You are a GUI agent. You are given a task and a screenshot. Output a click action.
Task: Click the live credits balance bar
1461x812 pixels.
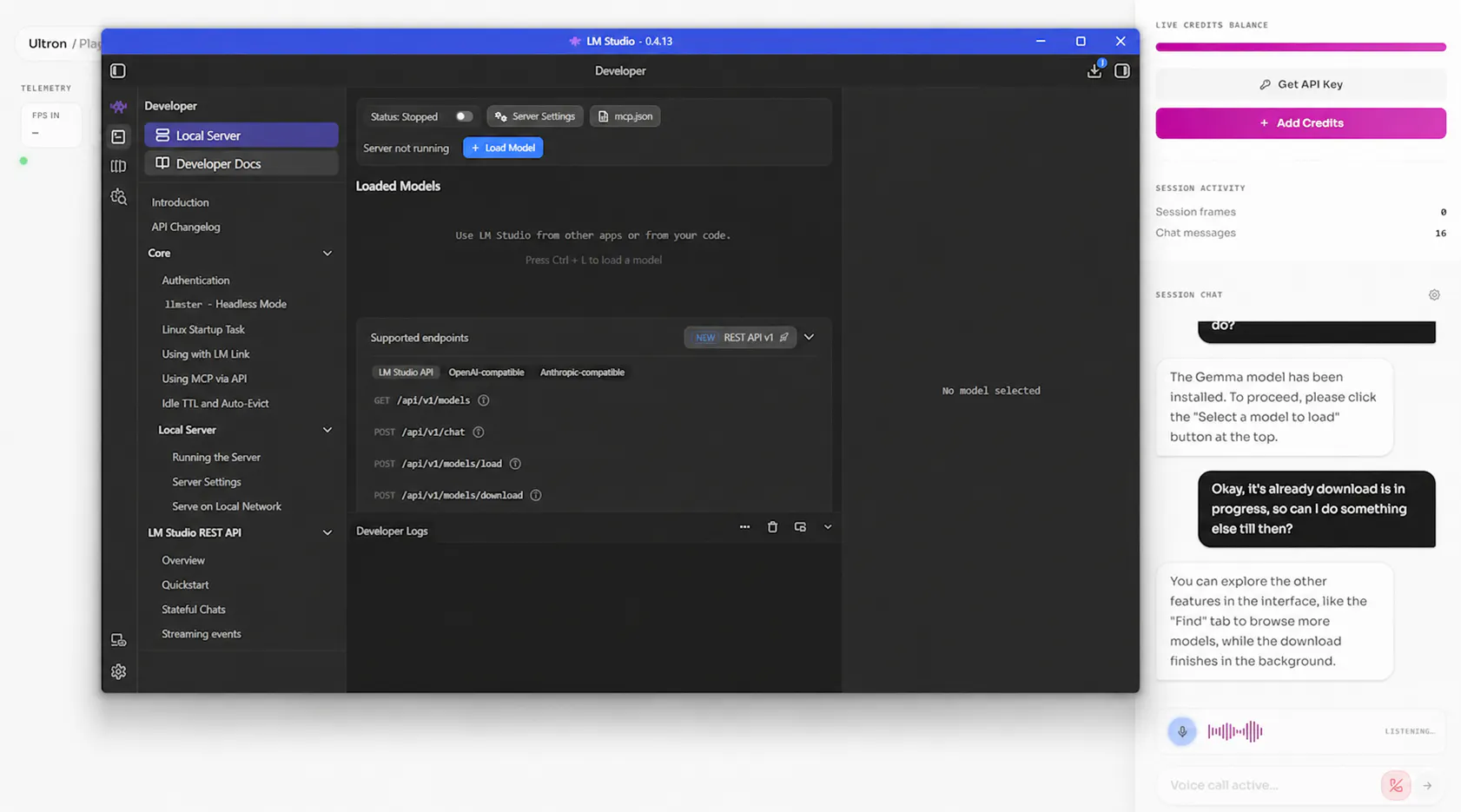coord(1300,47)
